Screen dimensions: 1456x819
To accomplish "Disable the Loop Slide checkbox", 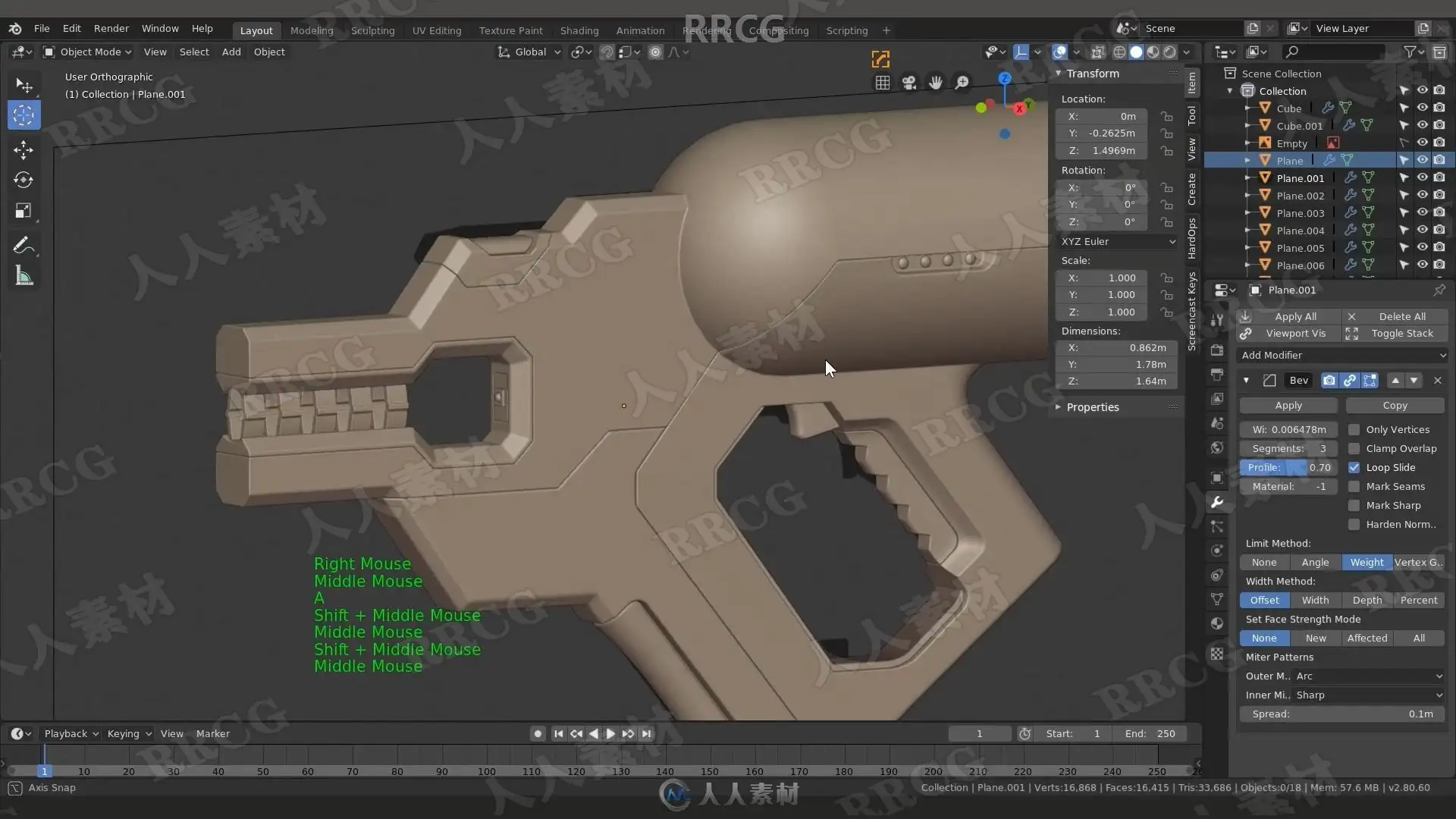I will pyautogui.click(x=1354, y=468).
